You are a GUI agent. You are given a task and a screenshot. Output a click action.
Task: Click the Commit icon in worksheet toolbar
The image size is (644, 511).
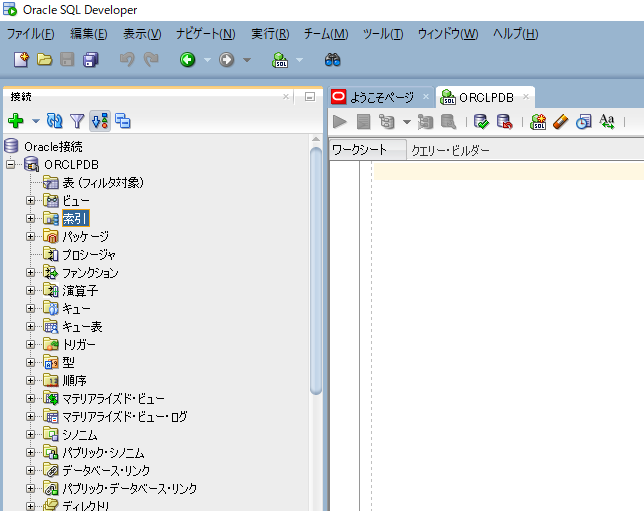pos(481,121)
